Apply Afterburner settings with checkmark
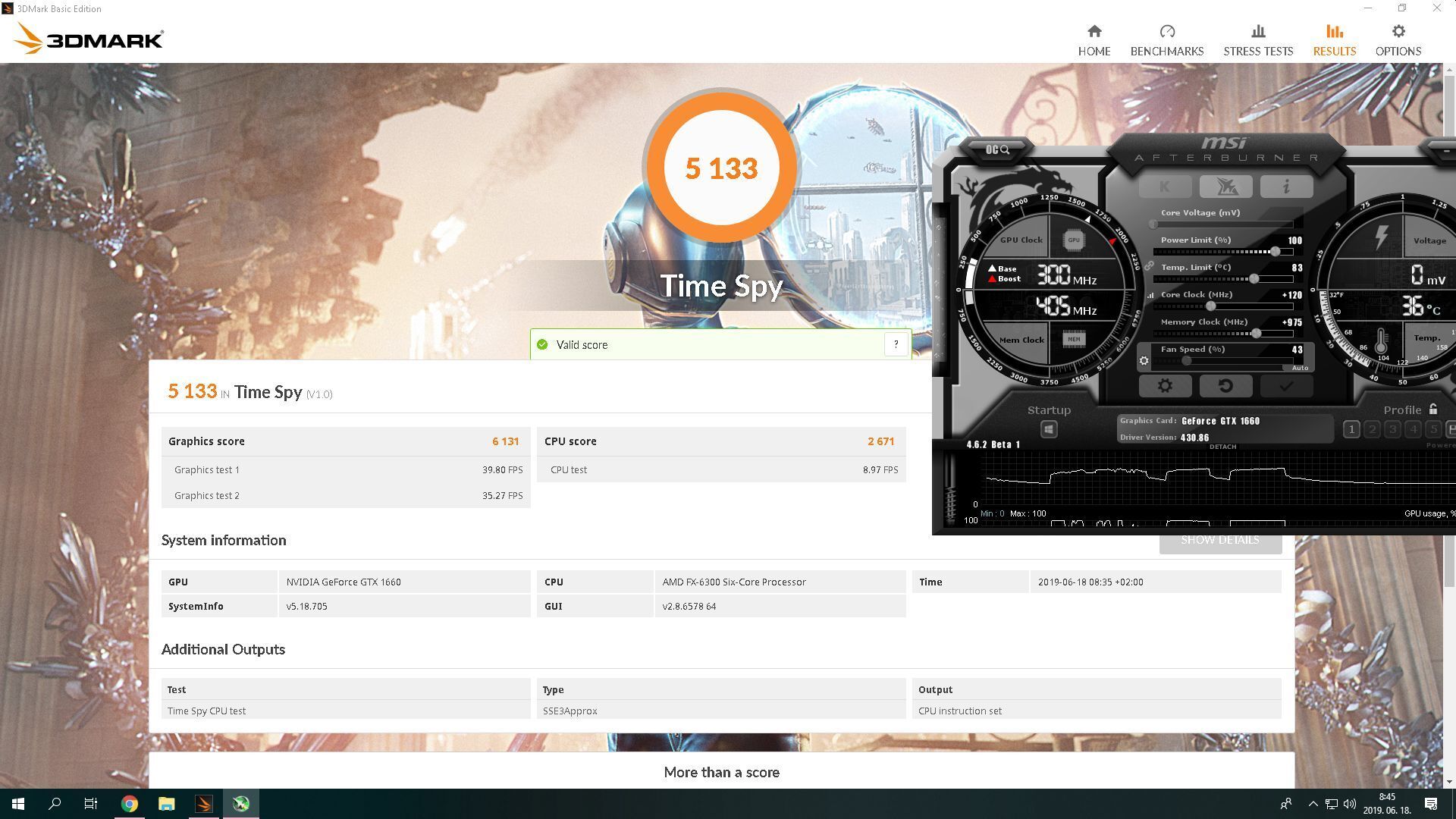Screen dimensions: 1456x819 point(1285,386)
